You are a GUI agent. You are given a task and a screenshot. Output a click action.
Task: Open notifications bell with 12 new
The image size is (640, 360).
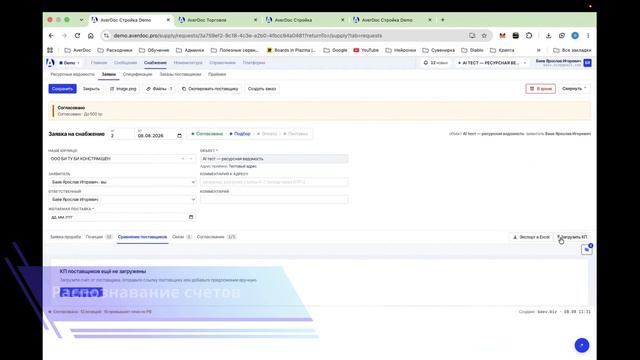[435, 63]
